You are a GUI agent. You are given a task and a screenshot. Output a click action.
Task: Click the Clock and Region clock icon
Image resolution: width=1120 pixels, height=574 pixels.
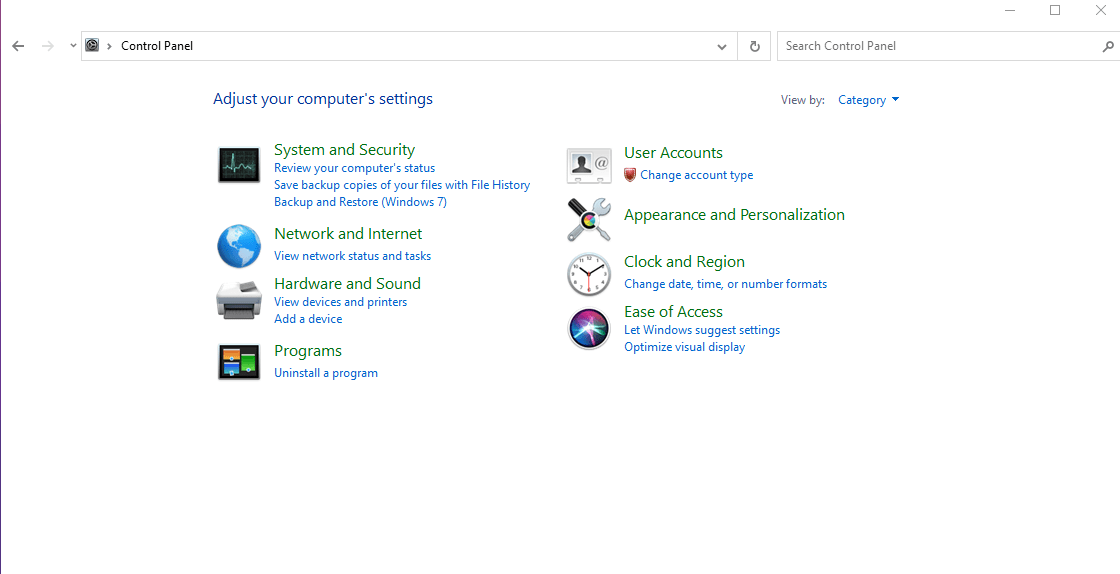tap(588, 275)
